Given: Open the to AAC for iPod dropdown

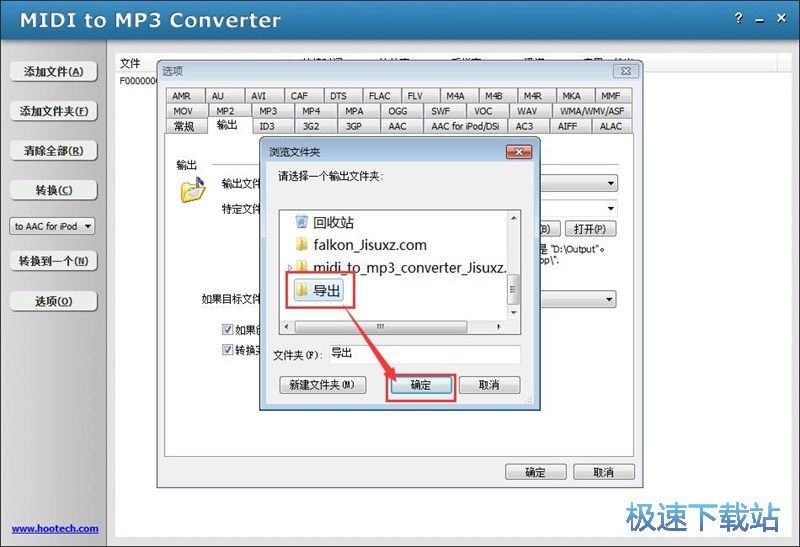Looking at the screenshot, I should (x=52, y=226).
